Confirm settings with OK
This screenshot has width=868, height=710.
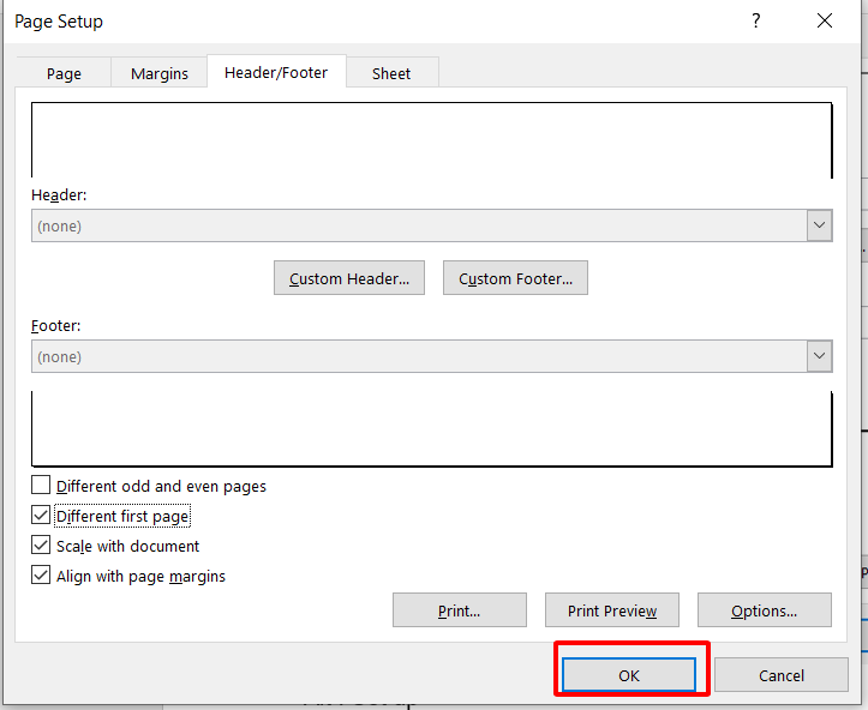[x=628, y=675]
